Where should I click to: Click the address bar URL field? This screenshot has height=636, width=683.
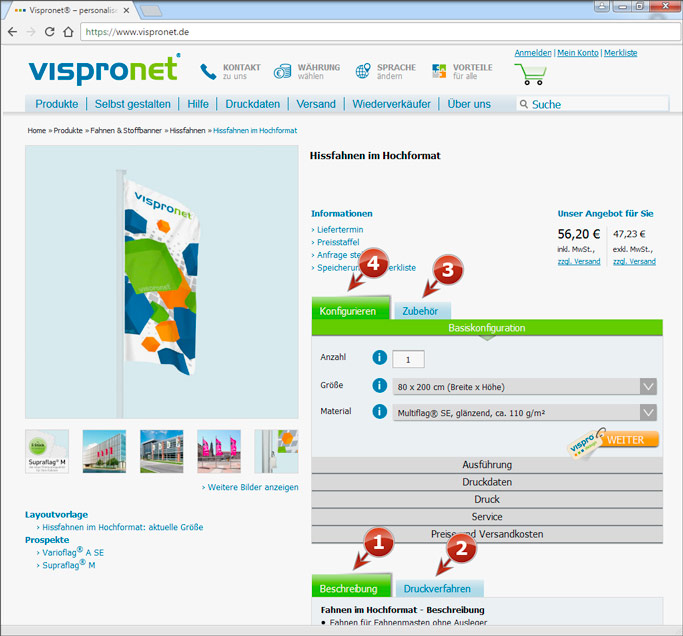point(380,32)
